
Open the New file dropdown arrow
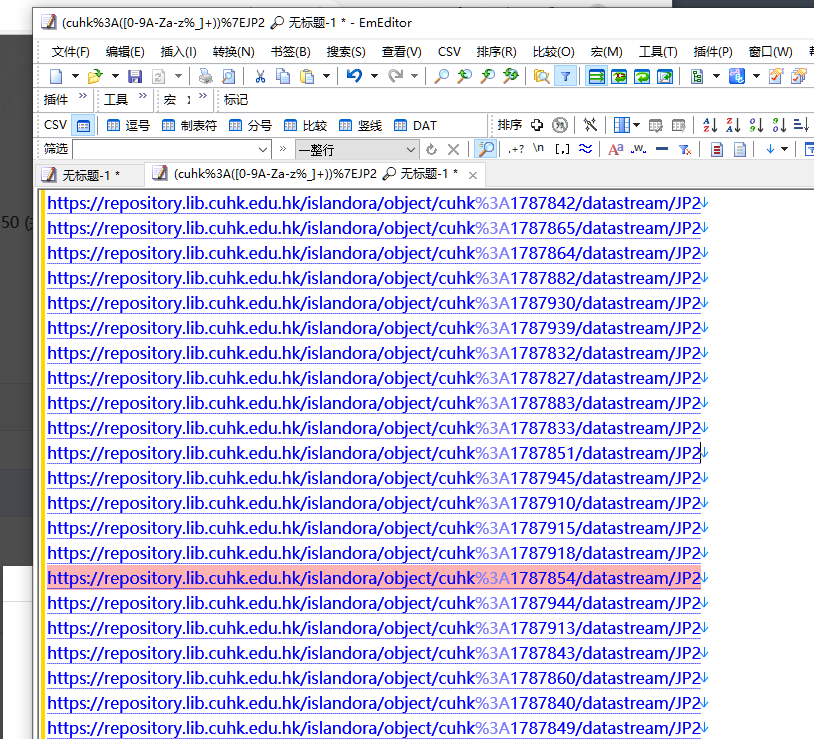pyautogui.click(x=75, y=77)
